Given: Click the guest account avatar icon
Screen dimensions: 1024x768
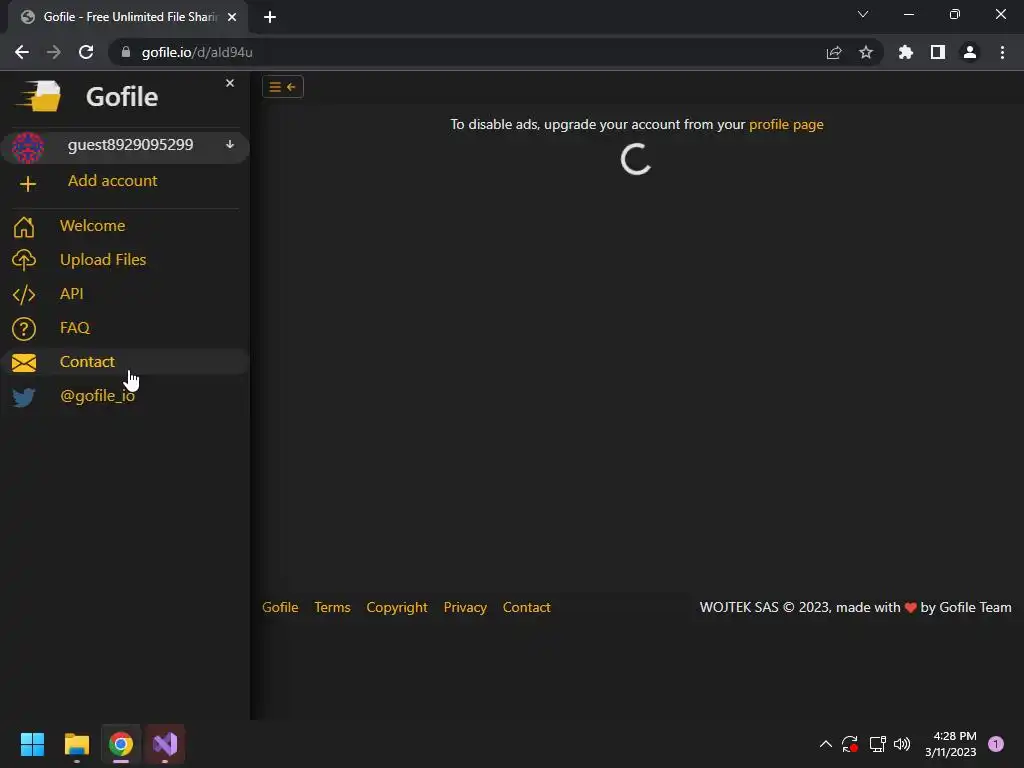Looking at the screenshot, I should click(27, 147).
